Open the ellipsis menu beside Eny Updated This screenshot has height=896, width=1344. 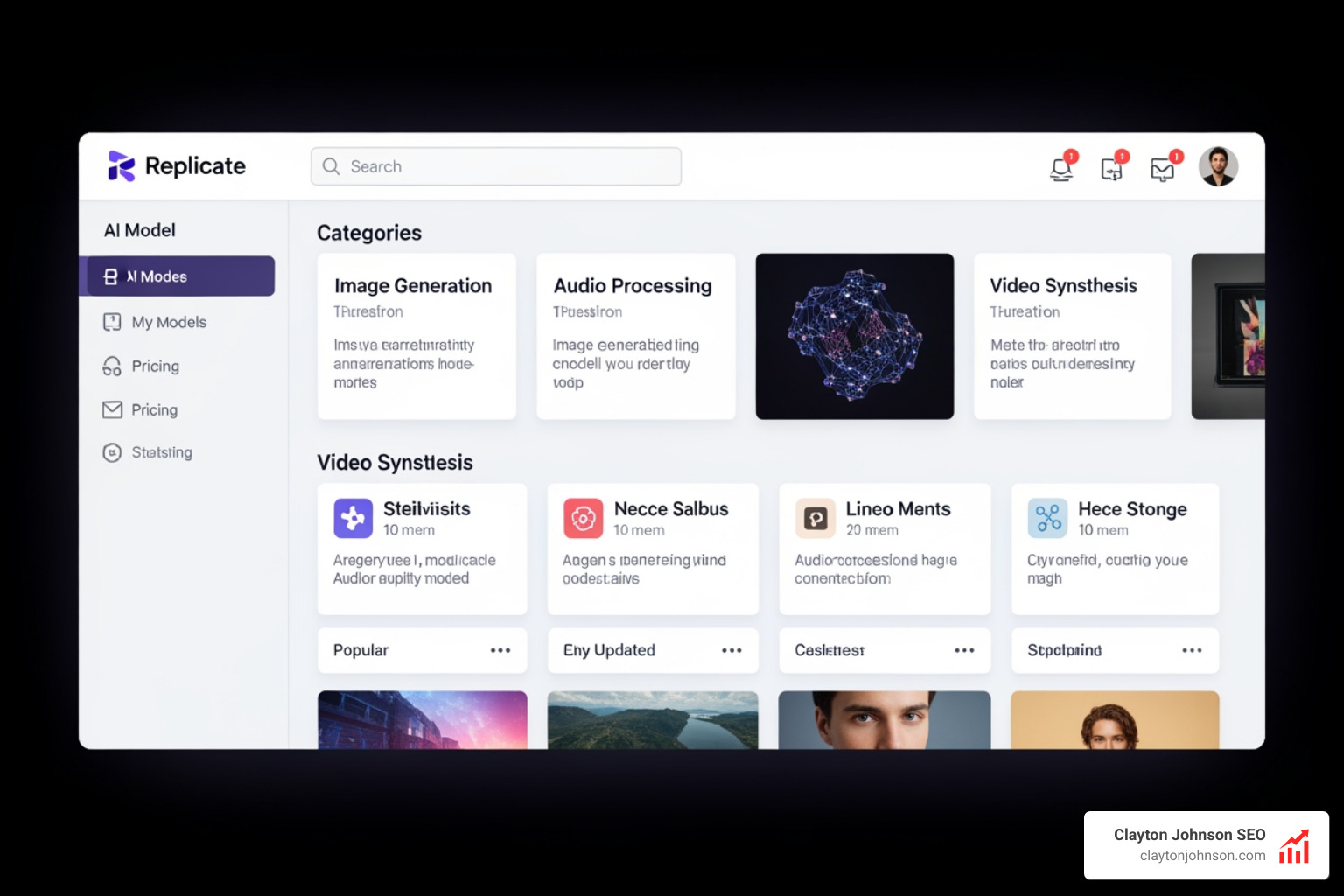click(731, 650)
